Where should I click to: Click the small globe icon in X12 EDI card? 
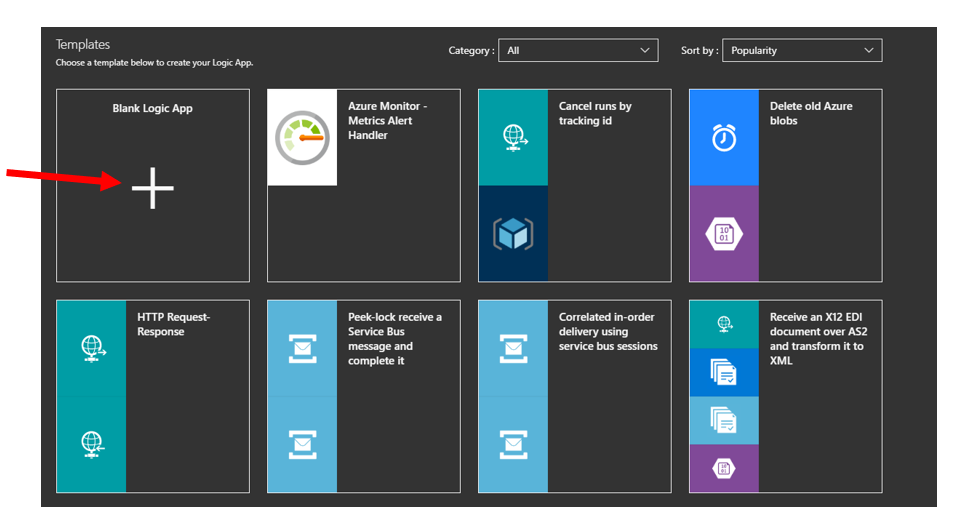(x=725, y=324)
